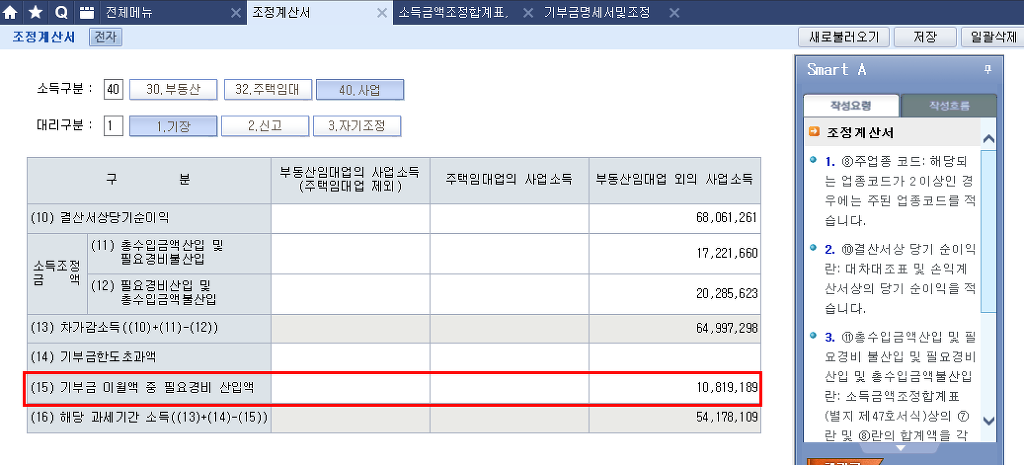Select agent type 3.자기조정
Image resolution: width=1024 pixels, height=465 pixels.
pos(357,126)
